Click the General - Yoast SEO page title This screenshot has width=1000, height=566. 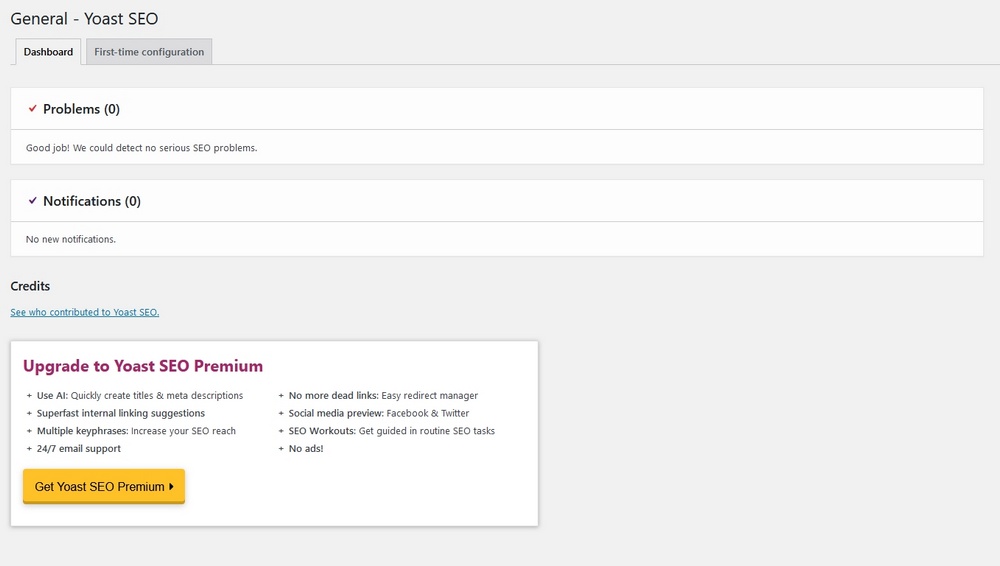84,19
